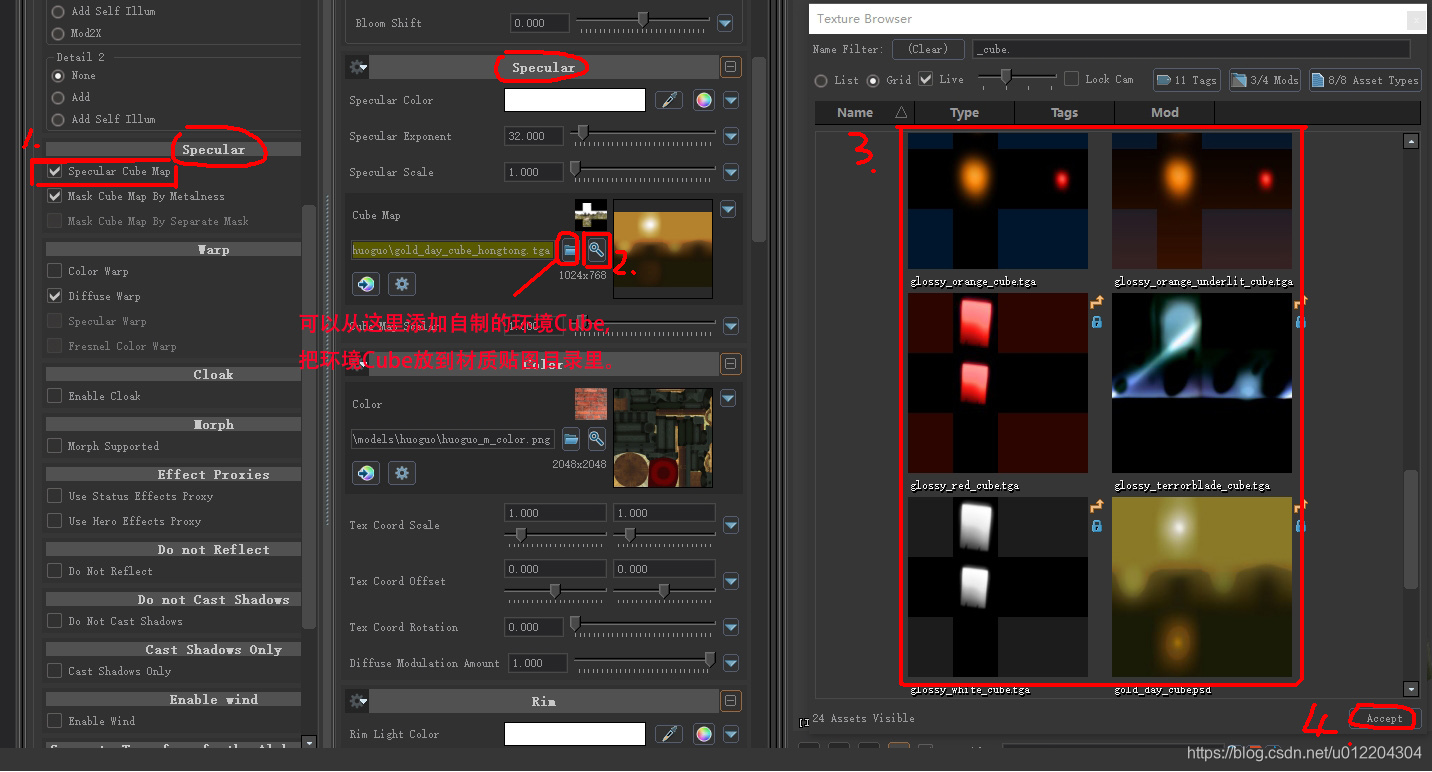The height and width of the screenshot is (772, 1432).
Task: Click the 3/4 Mods filter button
Action: point(1264,80)
